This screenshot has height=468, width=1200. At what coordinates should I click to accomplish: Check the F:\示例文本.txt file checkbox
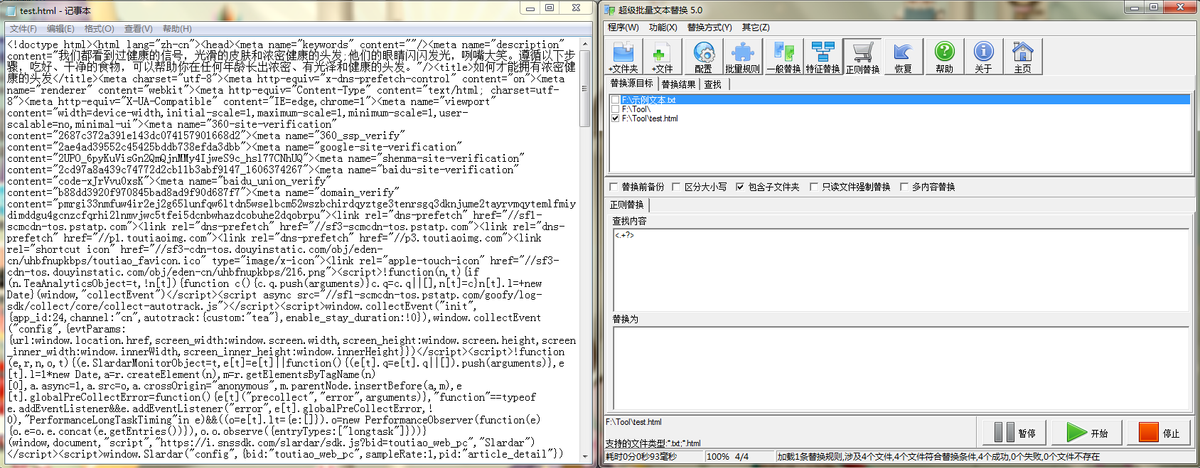[x=614, y=100]
